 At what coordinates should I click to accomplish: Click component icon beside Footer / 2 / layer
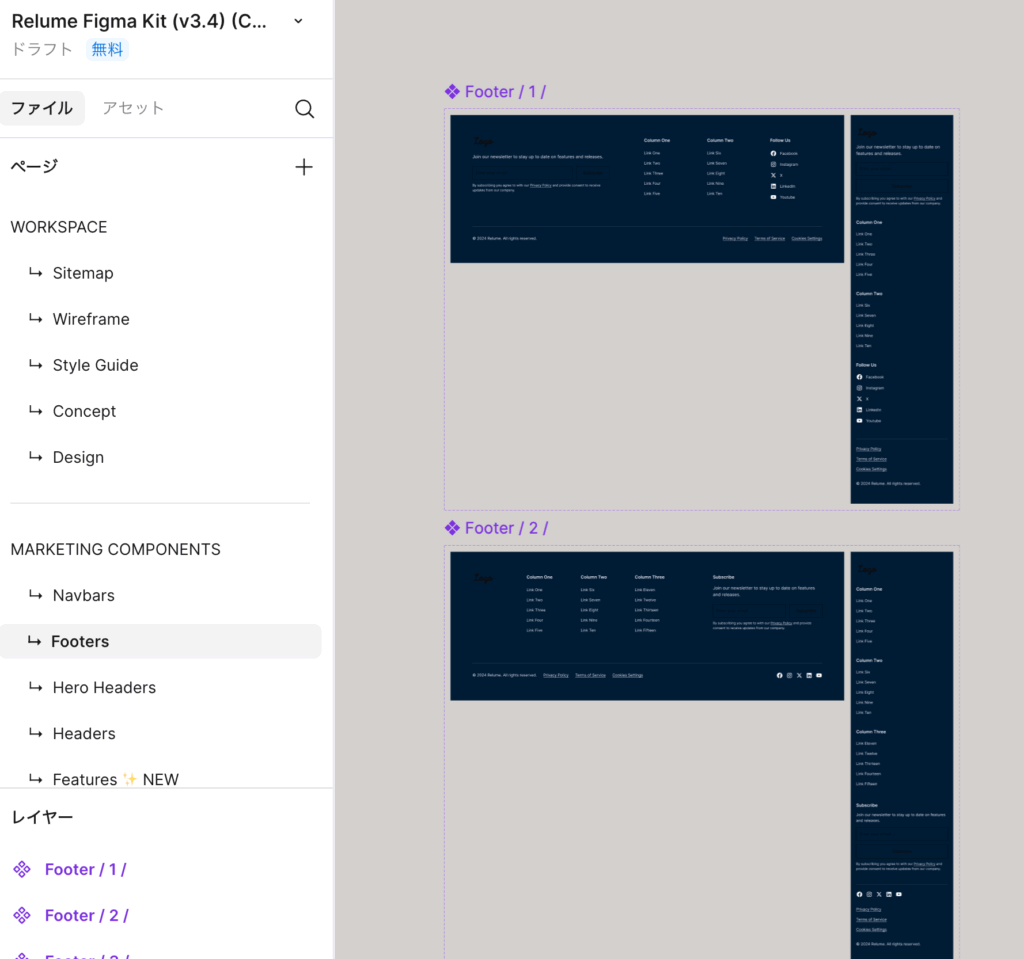[x=22, y=915]
